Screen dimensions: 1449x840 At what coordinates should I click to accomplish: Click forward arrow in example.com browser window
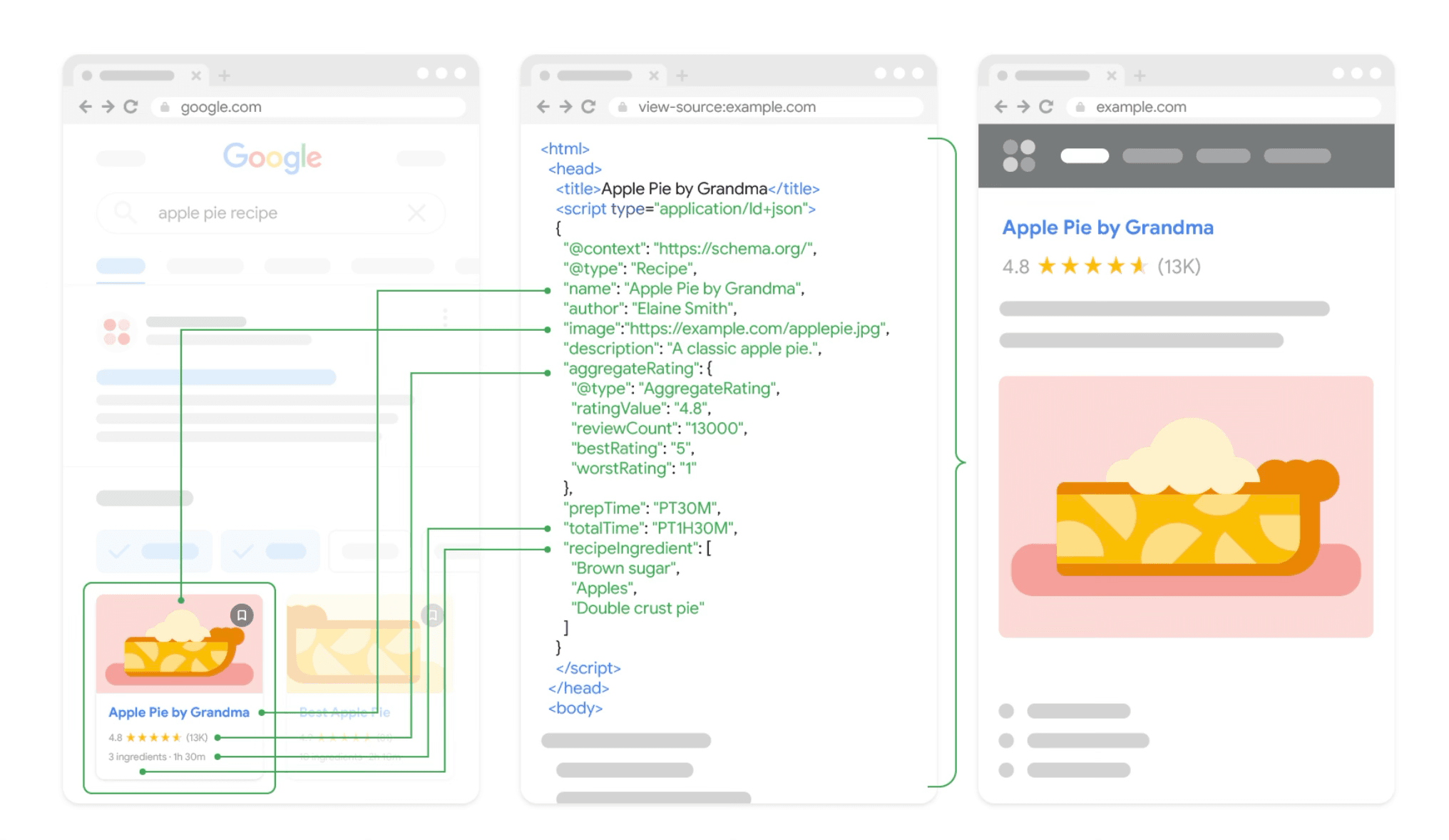point(1023,107)
